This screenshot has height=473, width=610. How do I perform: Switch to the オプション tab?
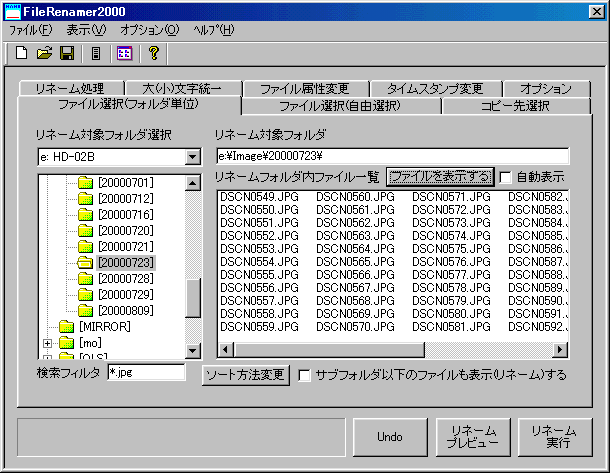tap(546, 89)
